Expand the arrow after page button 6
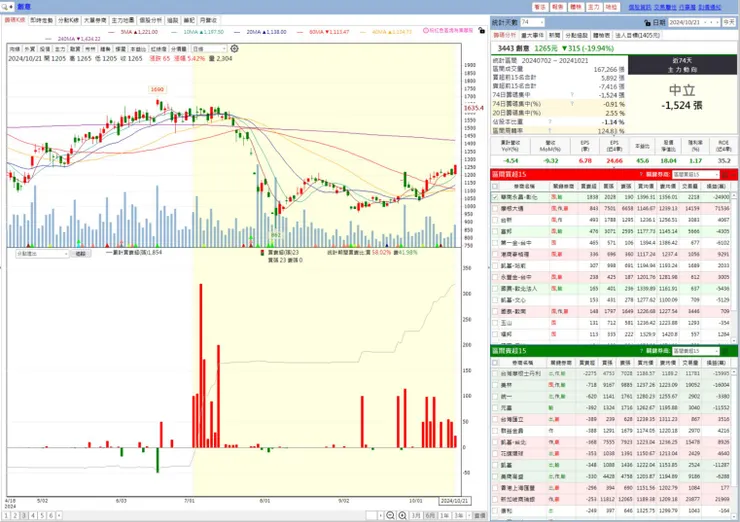Viewport: 740px width, 522px height. point(59,515)
